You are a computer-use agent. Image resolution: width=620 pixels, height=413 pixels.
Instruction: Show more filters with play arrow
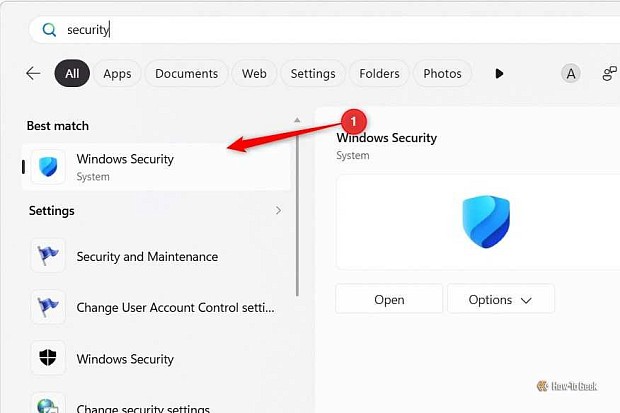[499, 74]
